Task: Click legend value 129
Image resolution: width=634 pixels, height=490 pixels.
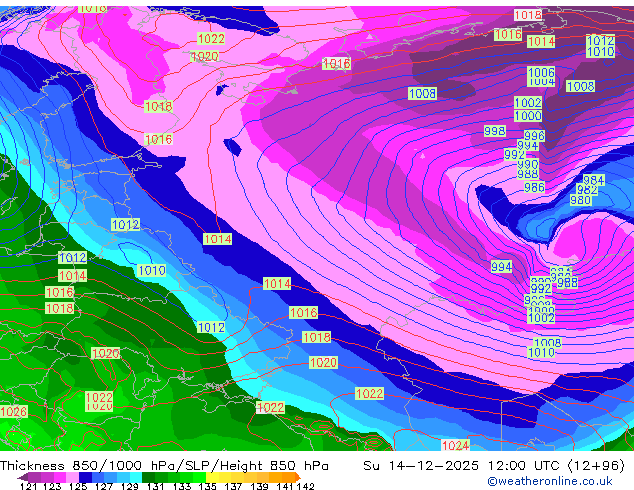Action: [130, 486]
